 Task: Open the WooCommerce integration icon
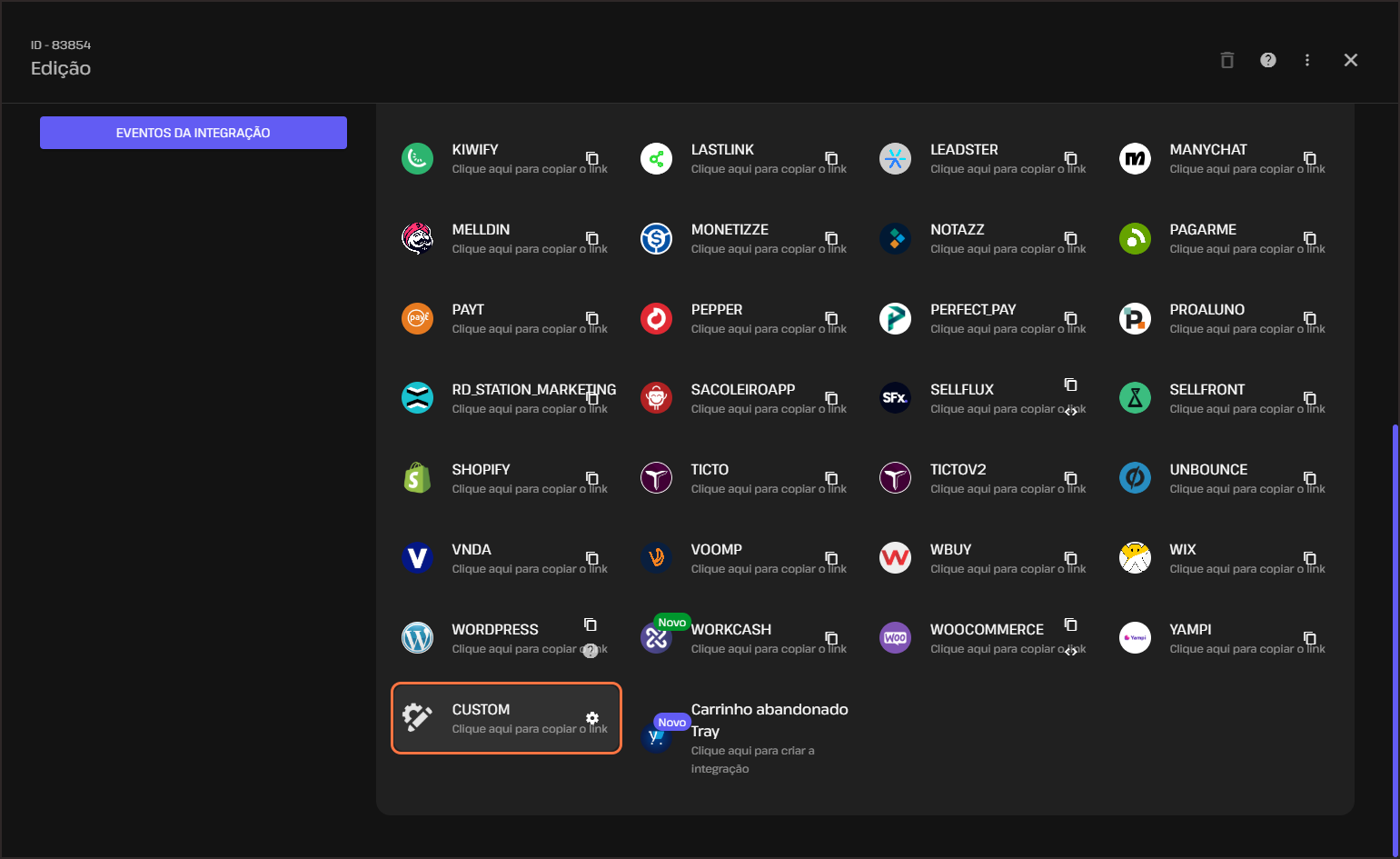pyautogui.click(x=895, y=638)
